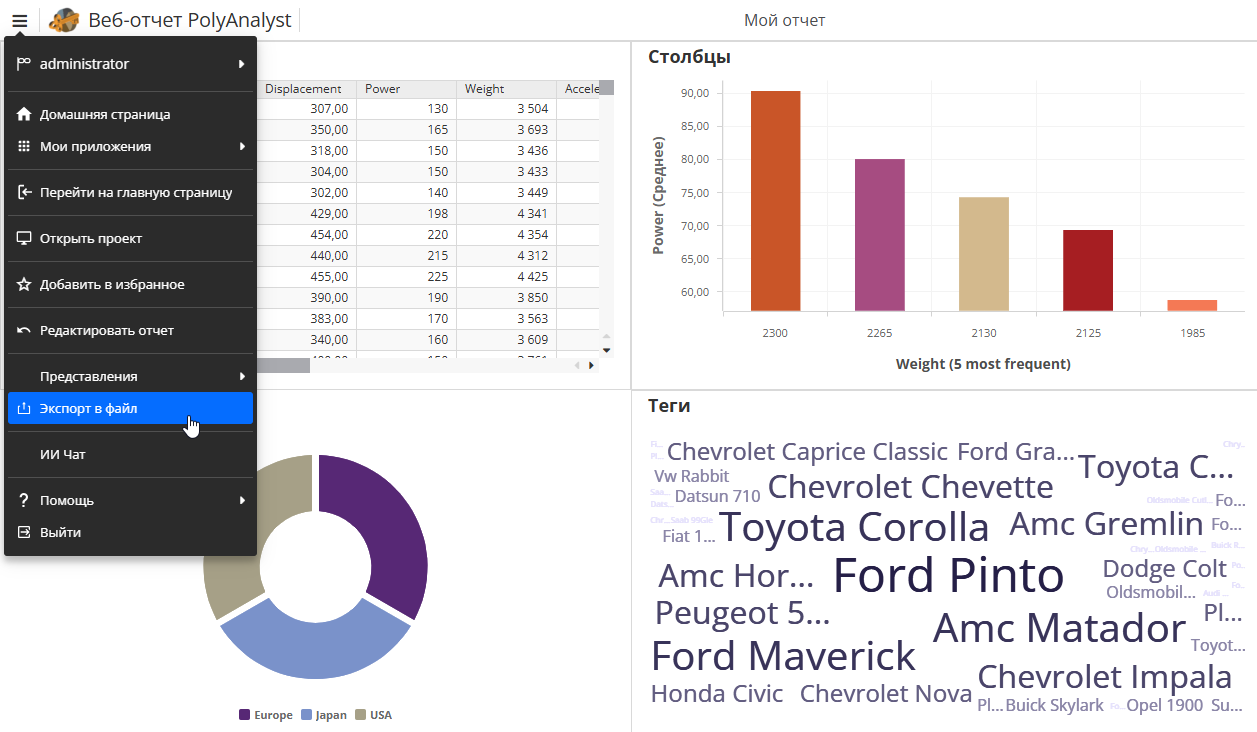The width and height of the screenshot is (1257, 732).
Task: Open ИИ Чат from the menu
Action: point(130,454)
